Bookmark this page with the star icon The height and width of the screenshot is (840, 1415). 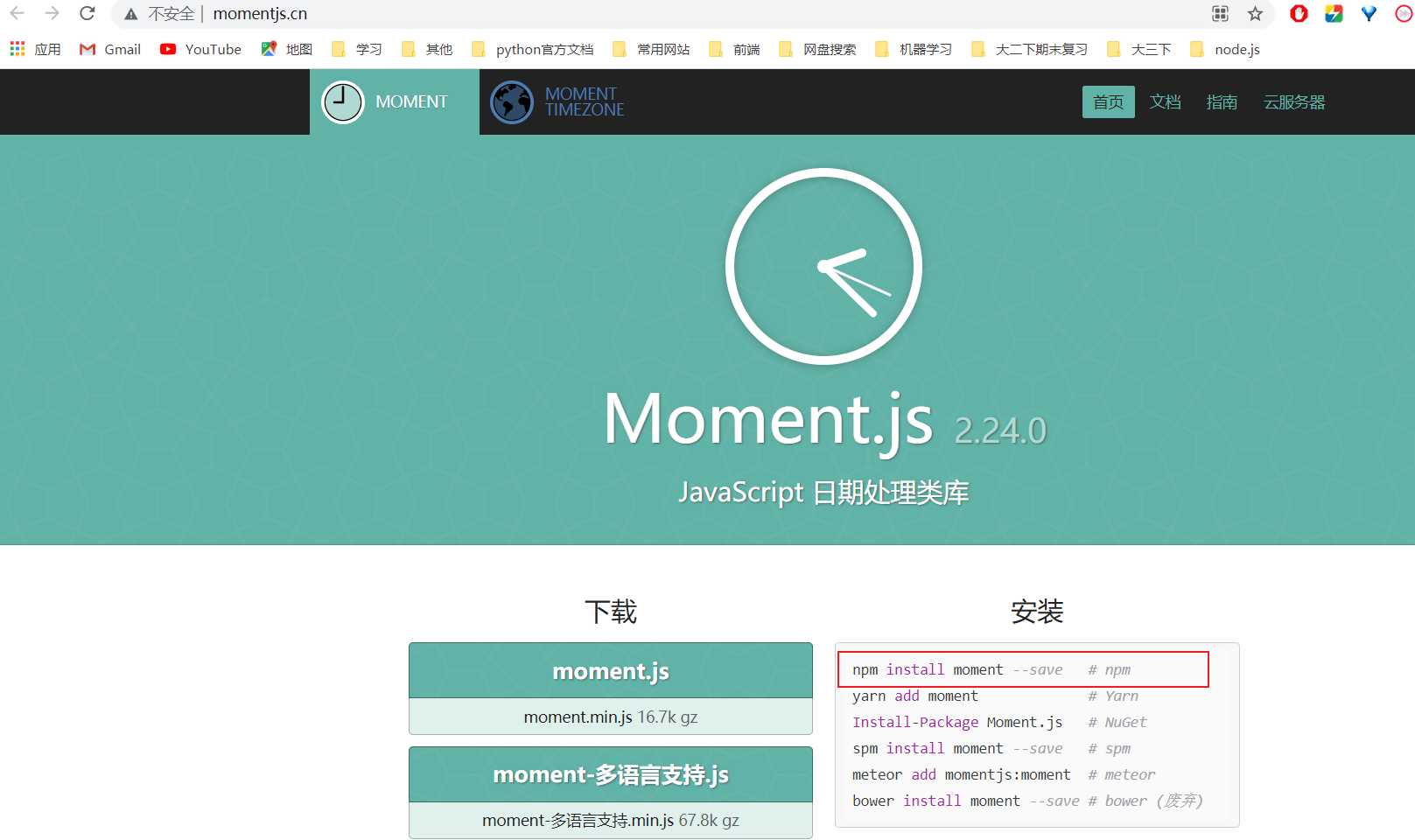coord(1255,13)
